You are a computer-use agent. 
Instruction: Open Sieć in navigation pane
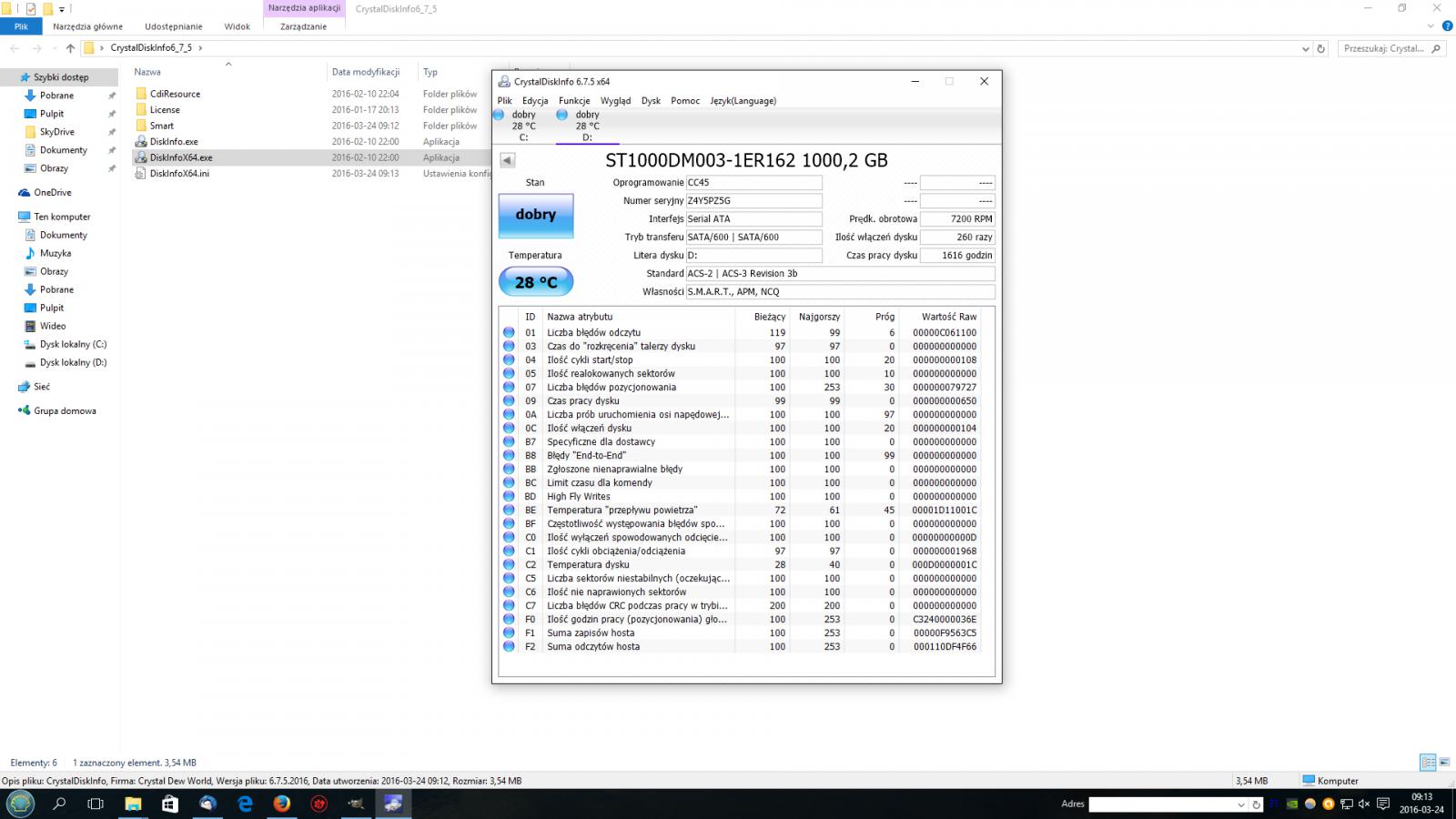tap(42, 387)
